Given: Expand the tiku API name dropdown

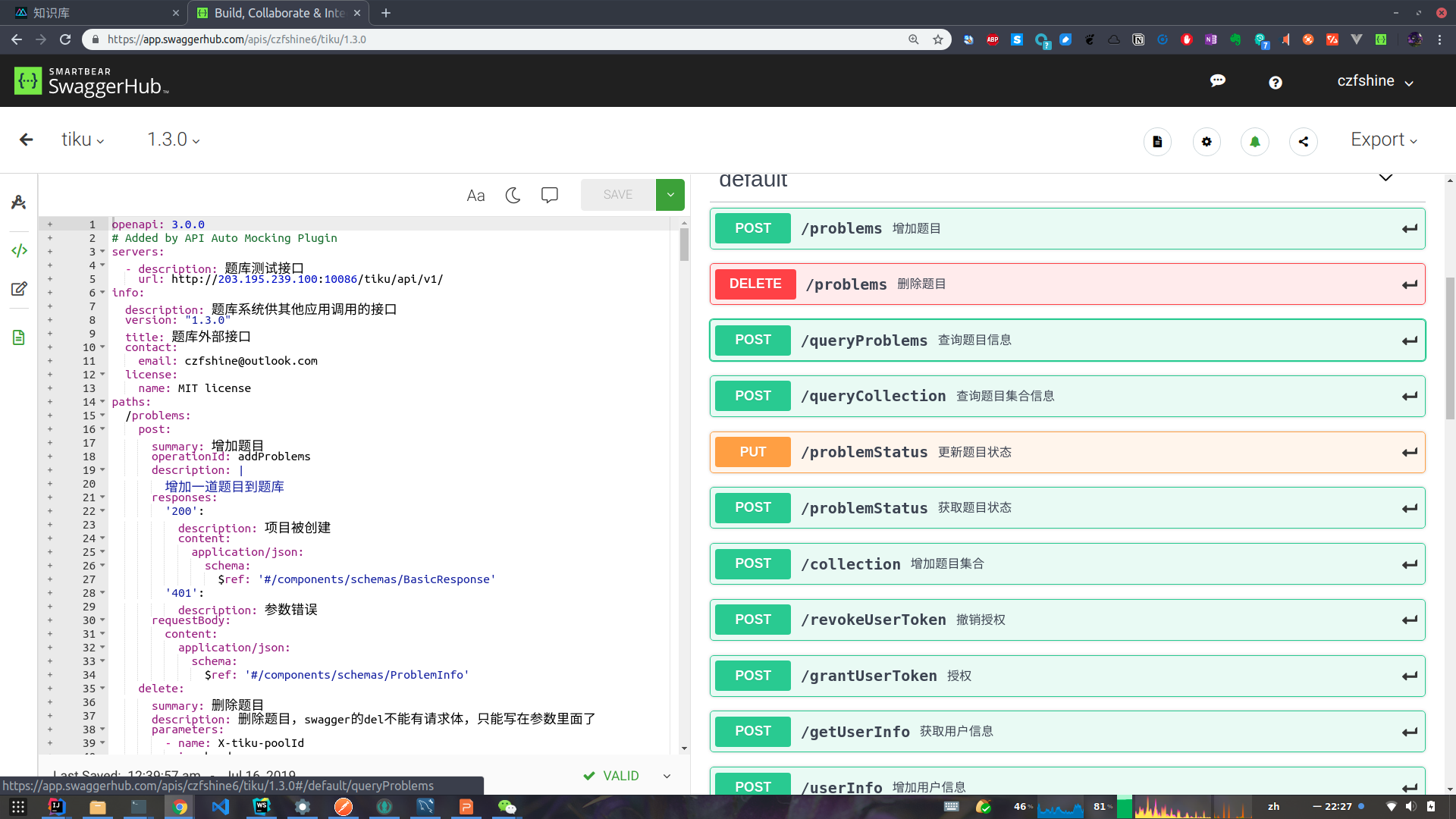Looking at the screenshot, I should [83, 140].
